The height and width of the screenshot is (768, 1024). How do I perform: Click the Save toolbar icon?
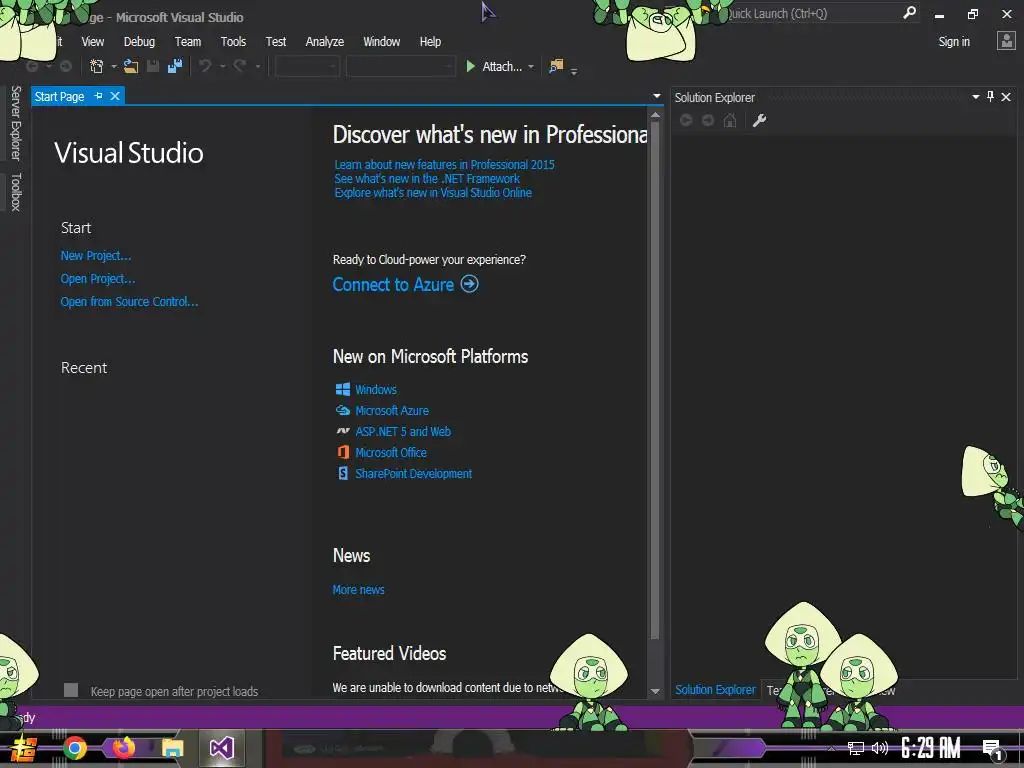153,66
